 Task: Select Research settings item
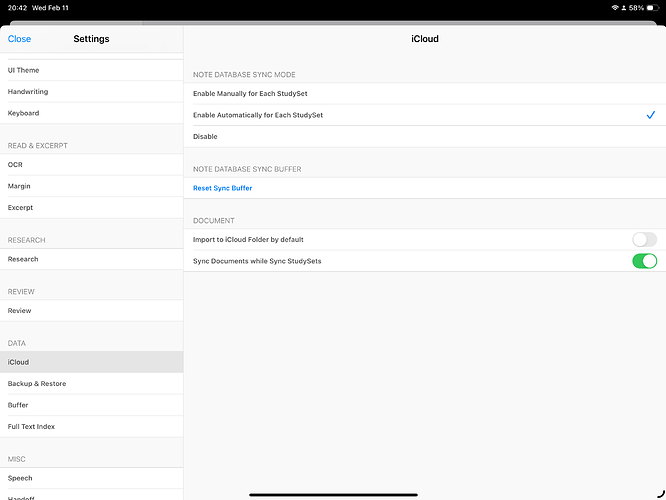pos(23,259)
